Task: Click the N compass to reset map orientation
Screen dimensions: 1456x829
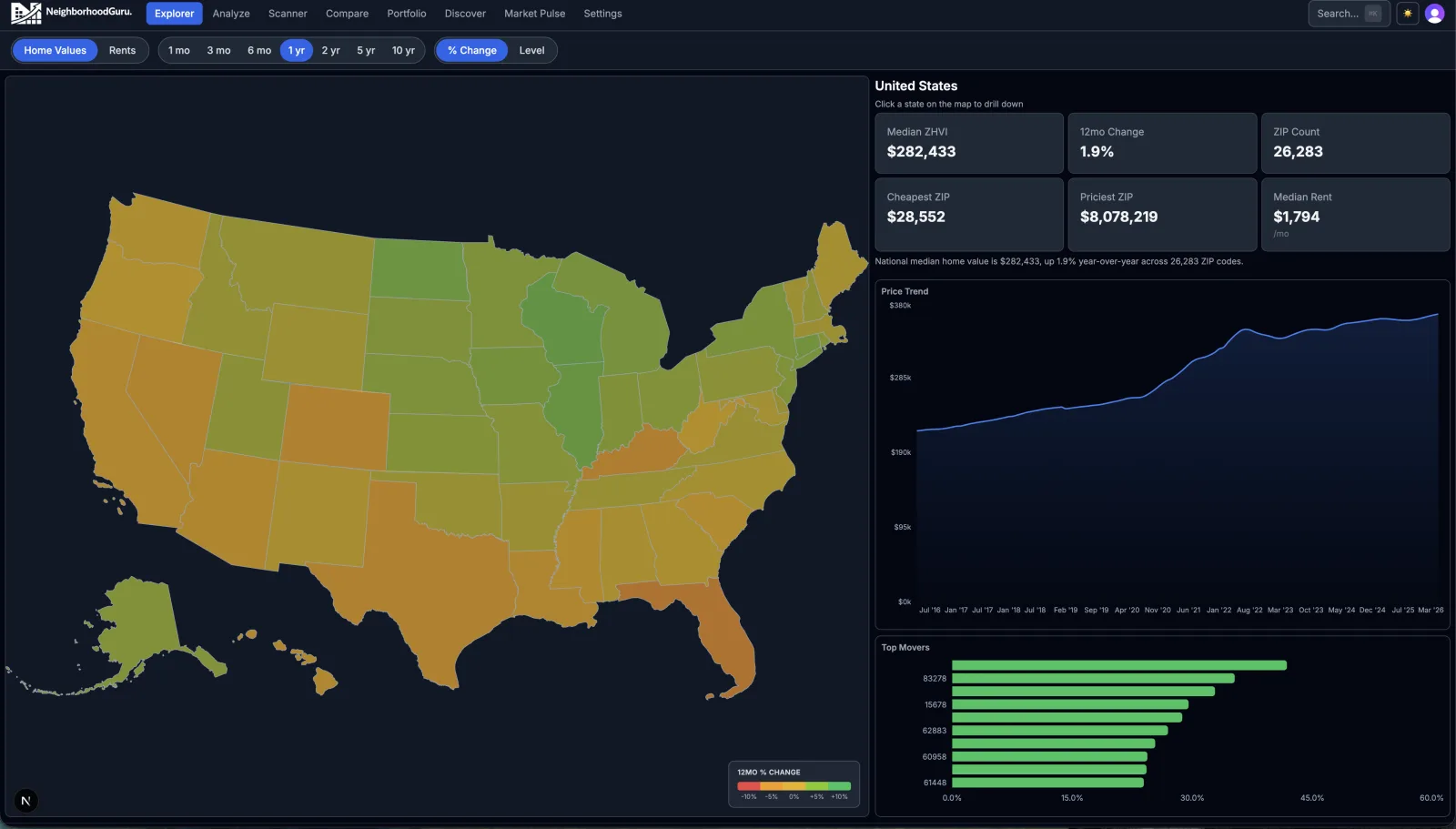Action: [25, 800]
